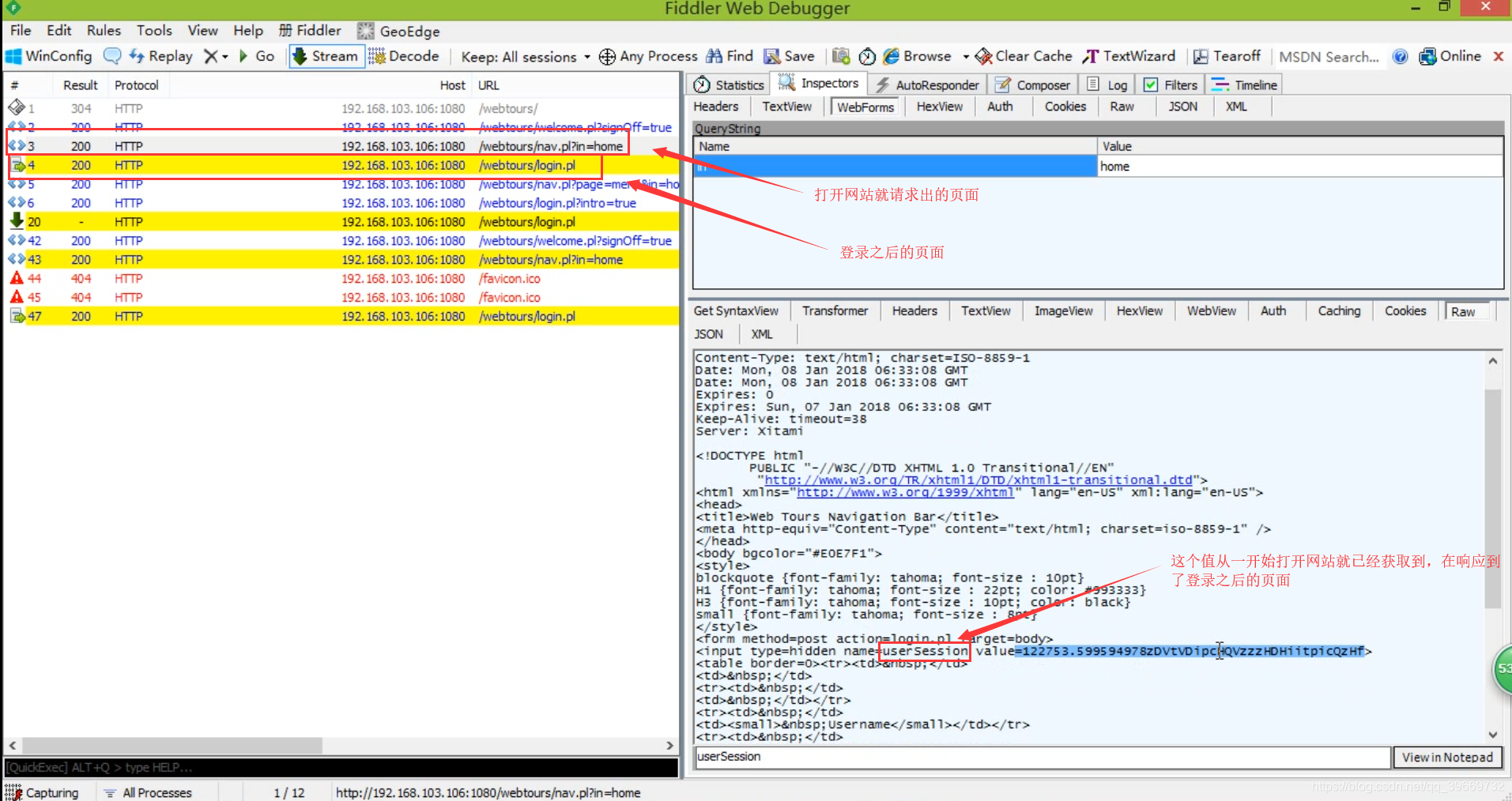Select the response WebView tab
This screenshot has width=1512, height=801.
(x=1211, y=311)
